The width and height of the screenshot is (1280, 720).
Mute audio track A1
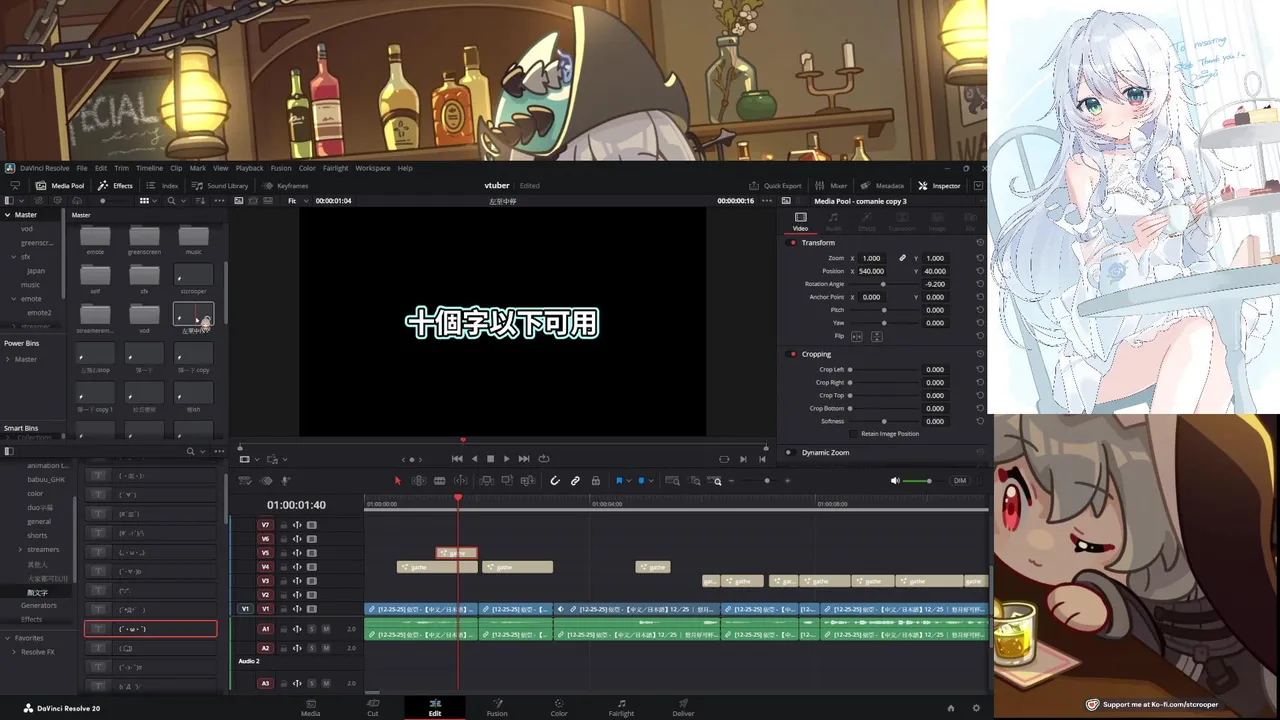pos(326,629)
